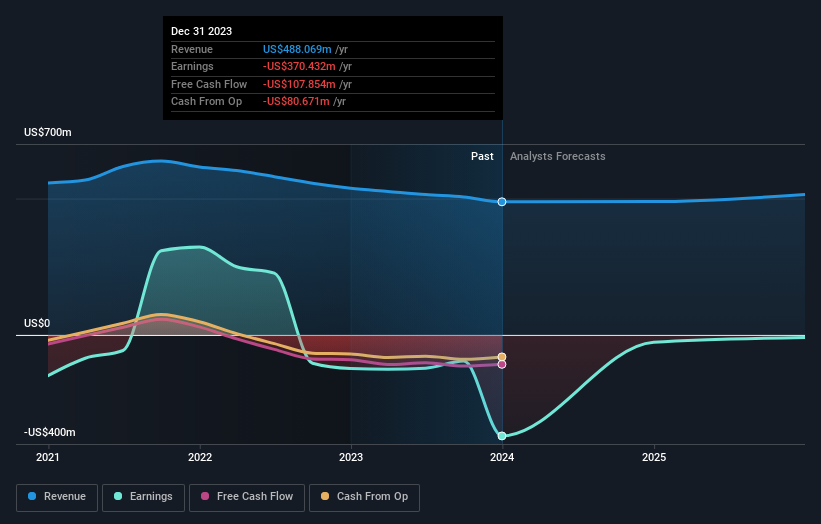This screenshot has width=821, height=524.
Task: Click the -US$400m y-axis label
Action: pyautogui.click(x=50, y=432)
